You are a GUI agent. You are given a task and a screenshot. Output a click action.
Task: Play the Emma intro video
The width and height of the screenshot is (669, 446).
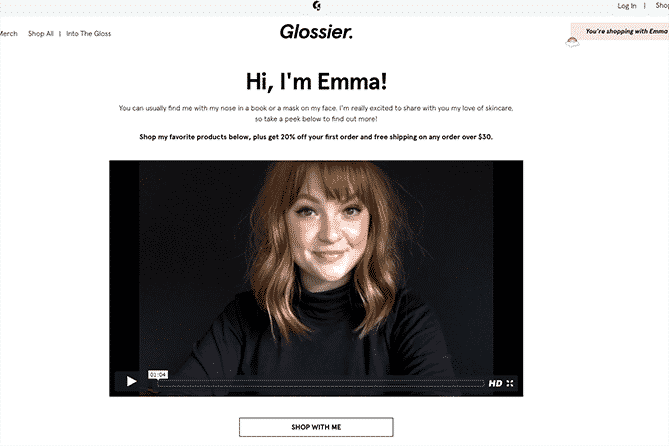(131, 381)
